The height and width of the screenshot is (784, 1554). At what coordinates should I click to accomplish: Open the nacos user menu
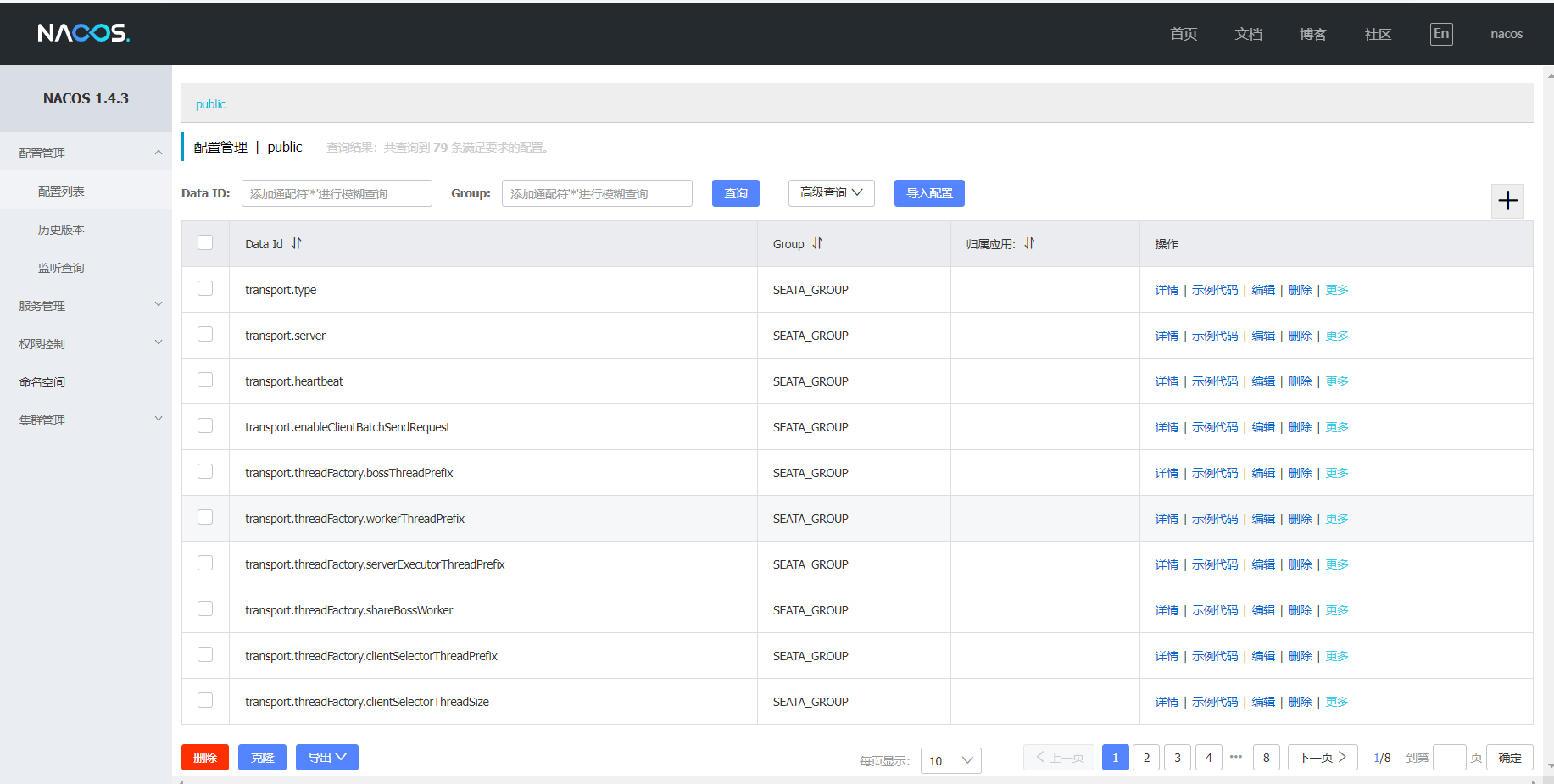click(x=1507, y=34)
